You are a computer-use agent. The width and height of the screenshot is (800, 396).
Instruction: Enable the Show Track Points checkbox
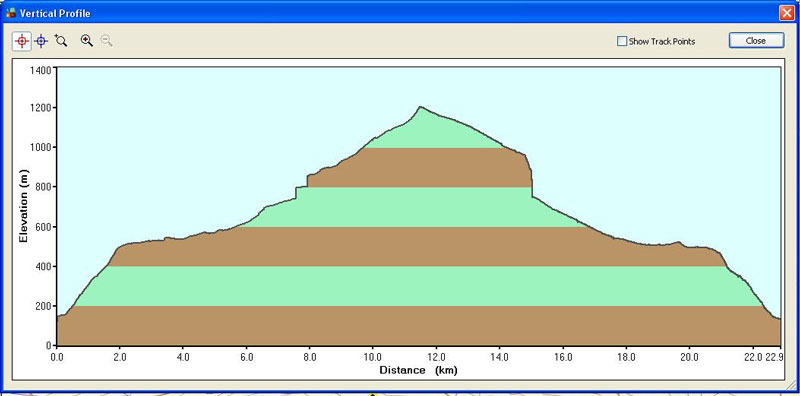[x=621, y=41]
